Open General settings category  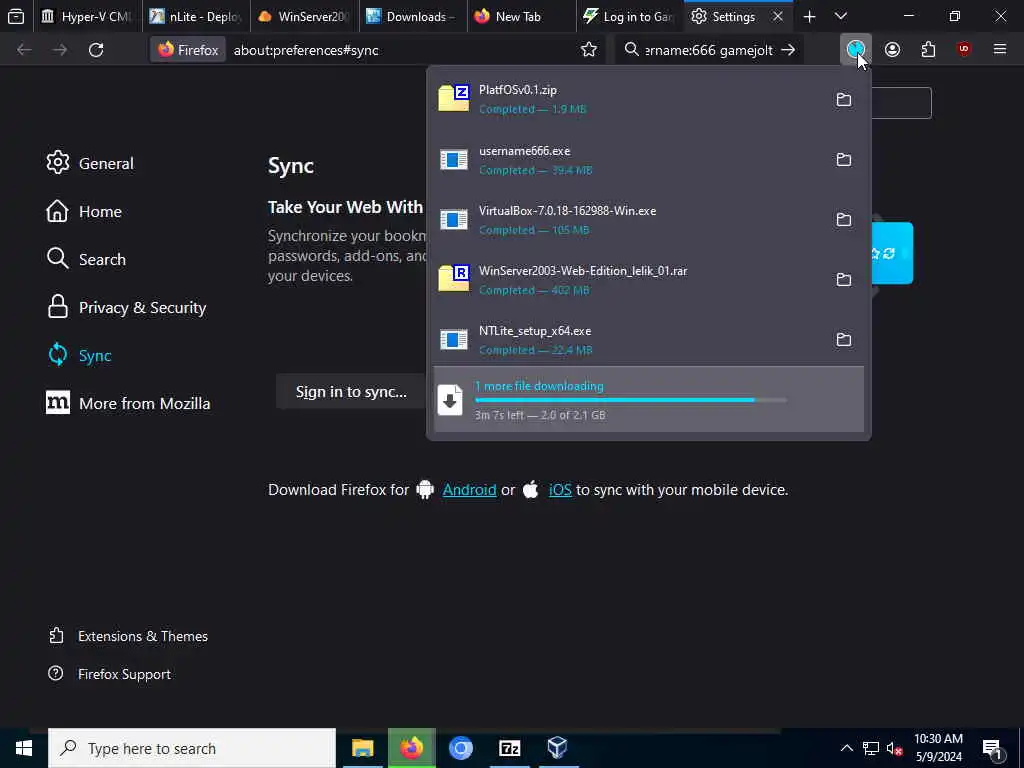point(90,163)
